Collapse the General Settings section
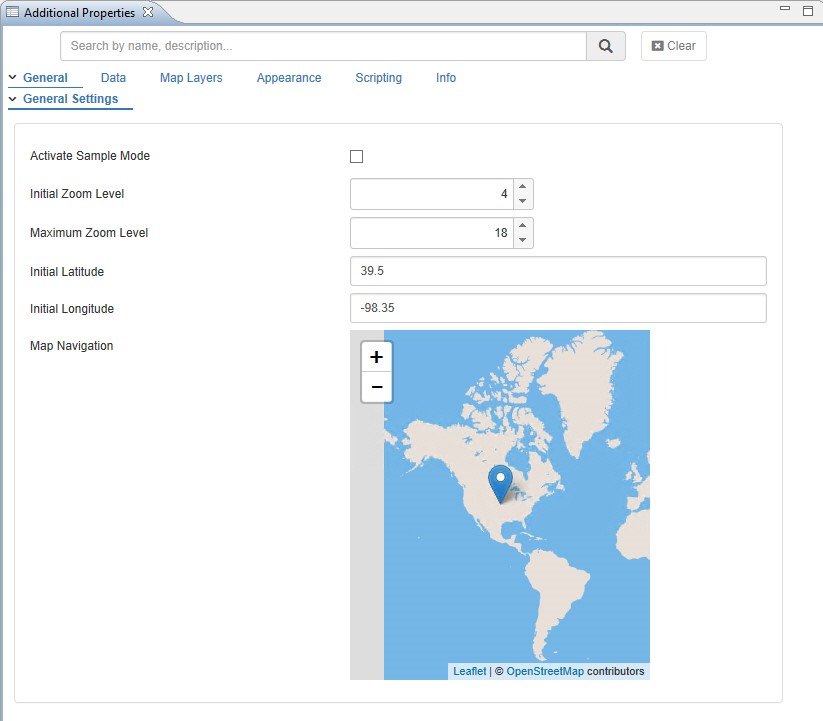Screen dimensions: 823x721 tap(13, 99)
